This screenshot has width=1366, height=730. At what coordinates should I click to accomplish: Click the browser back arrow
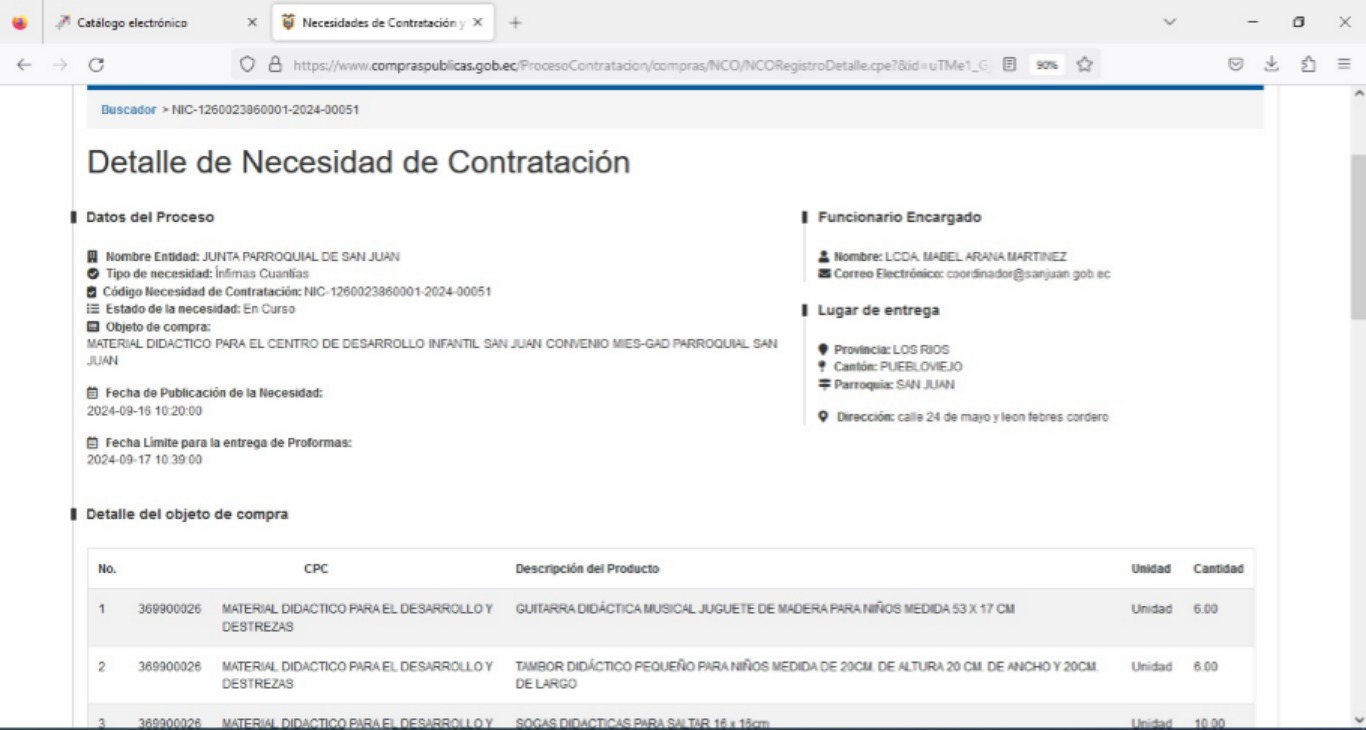(21, 65)
